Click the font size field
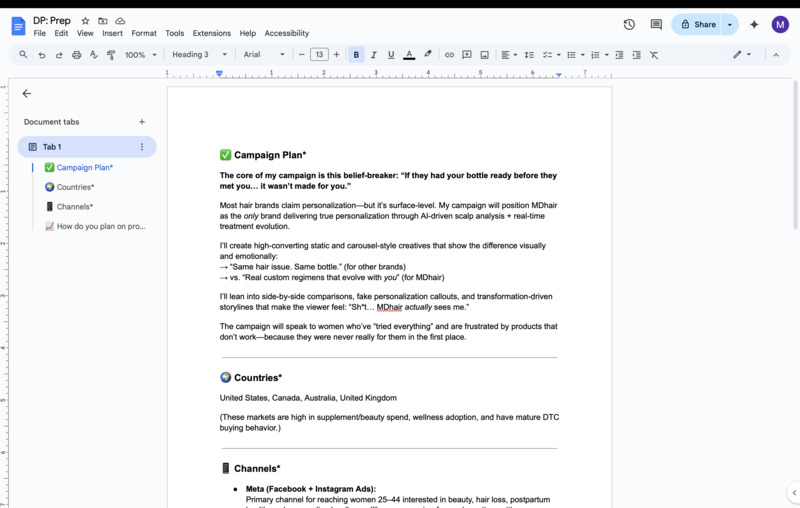 click(319, 55)
